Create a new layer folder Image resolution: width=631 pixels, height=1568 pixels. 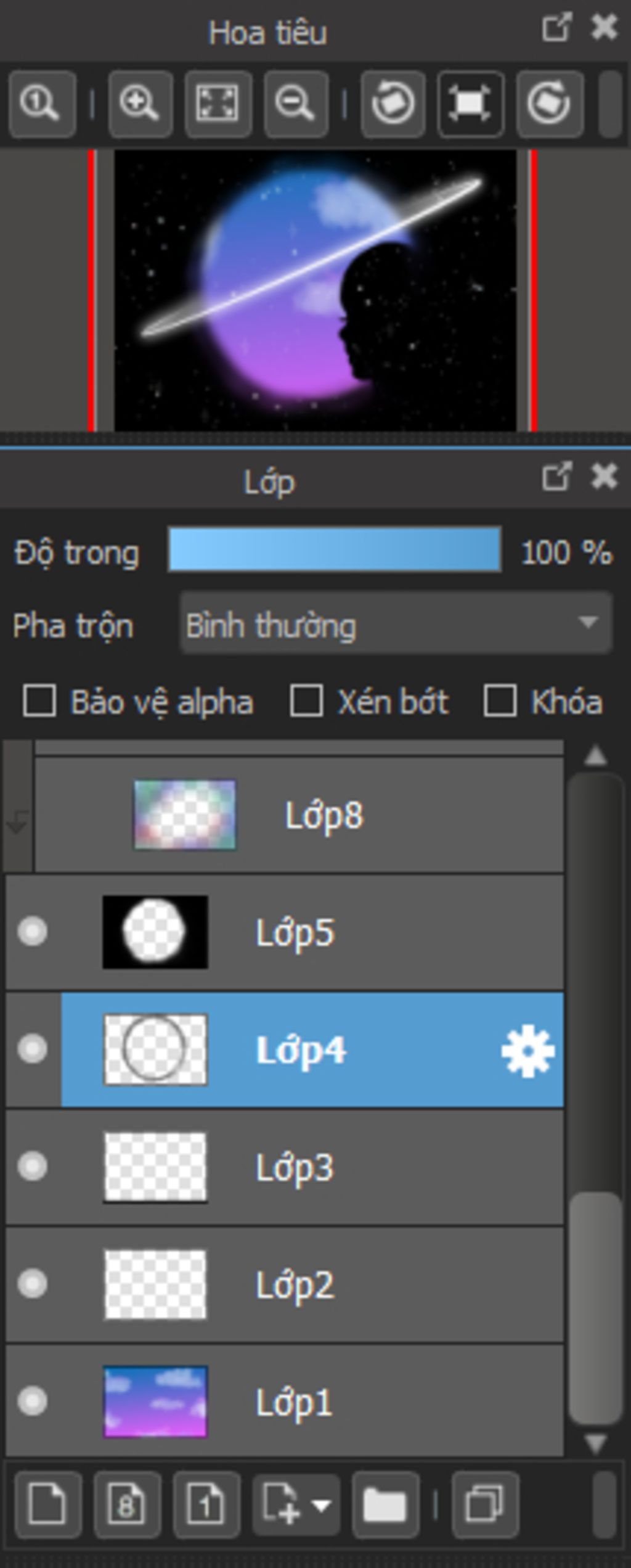[386, 1504]
